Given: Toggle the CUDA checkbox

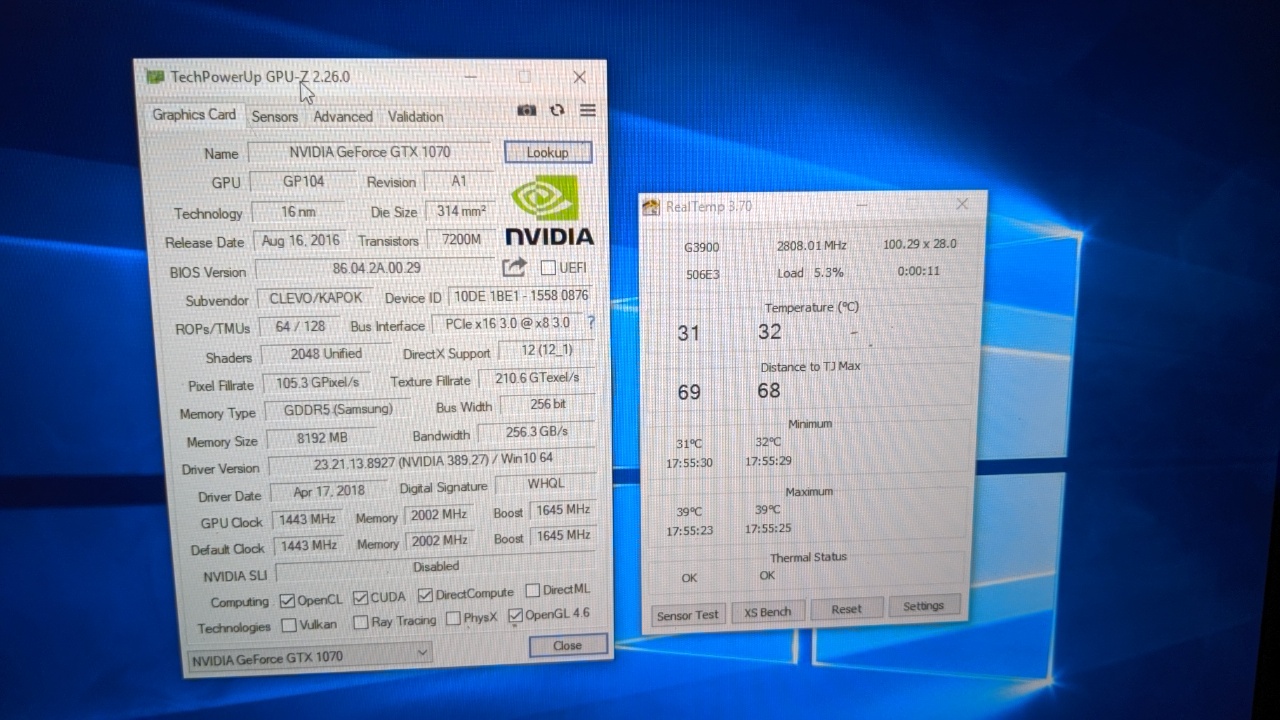Looking at the screenshot, I should (x=361, y=597).
